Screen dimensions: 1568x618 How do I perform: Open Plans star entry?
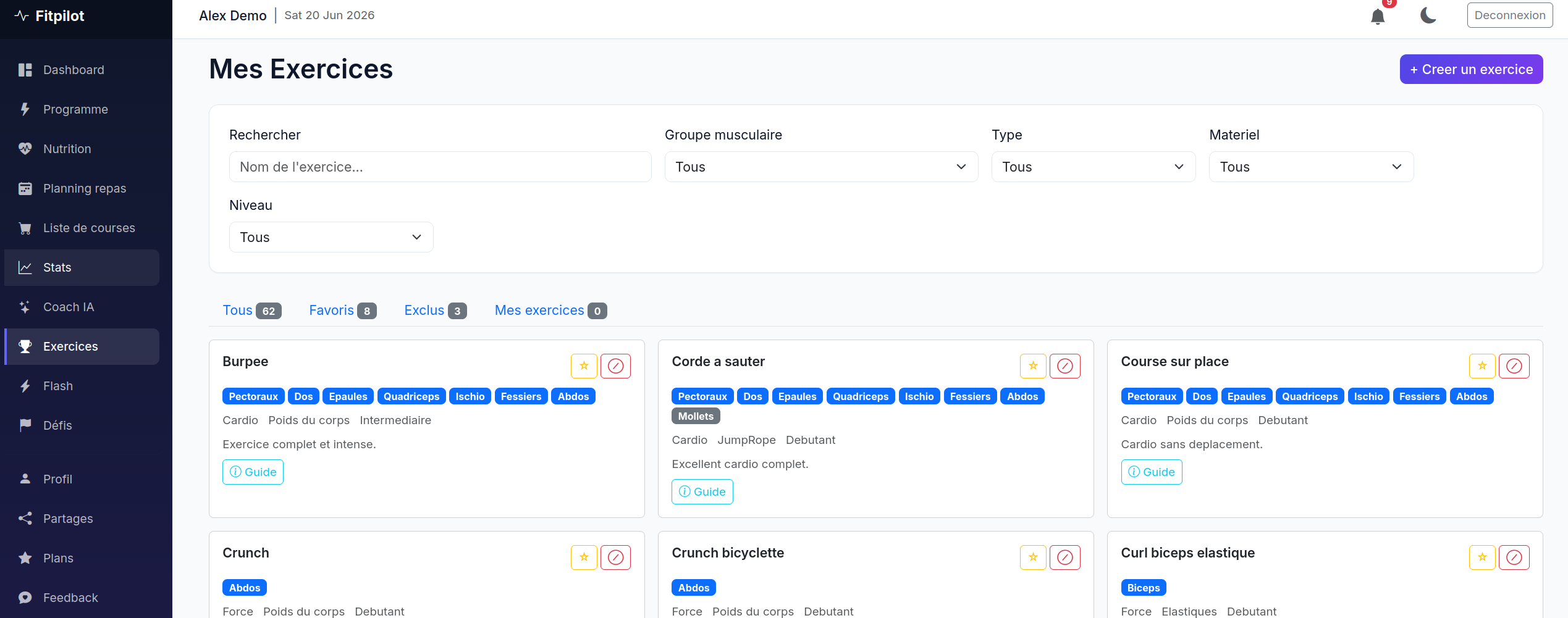[x=82, y=558]
